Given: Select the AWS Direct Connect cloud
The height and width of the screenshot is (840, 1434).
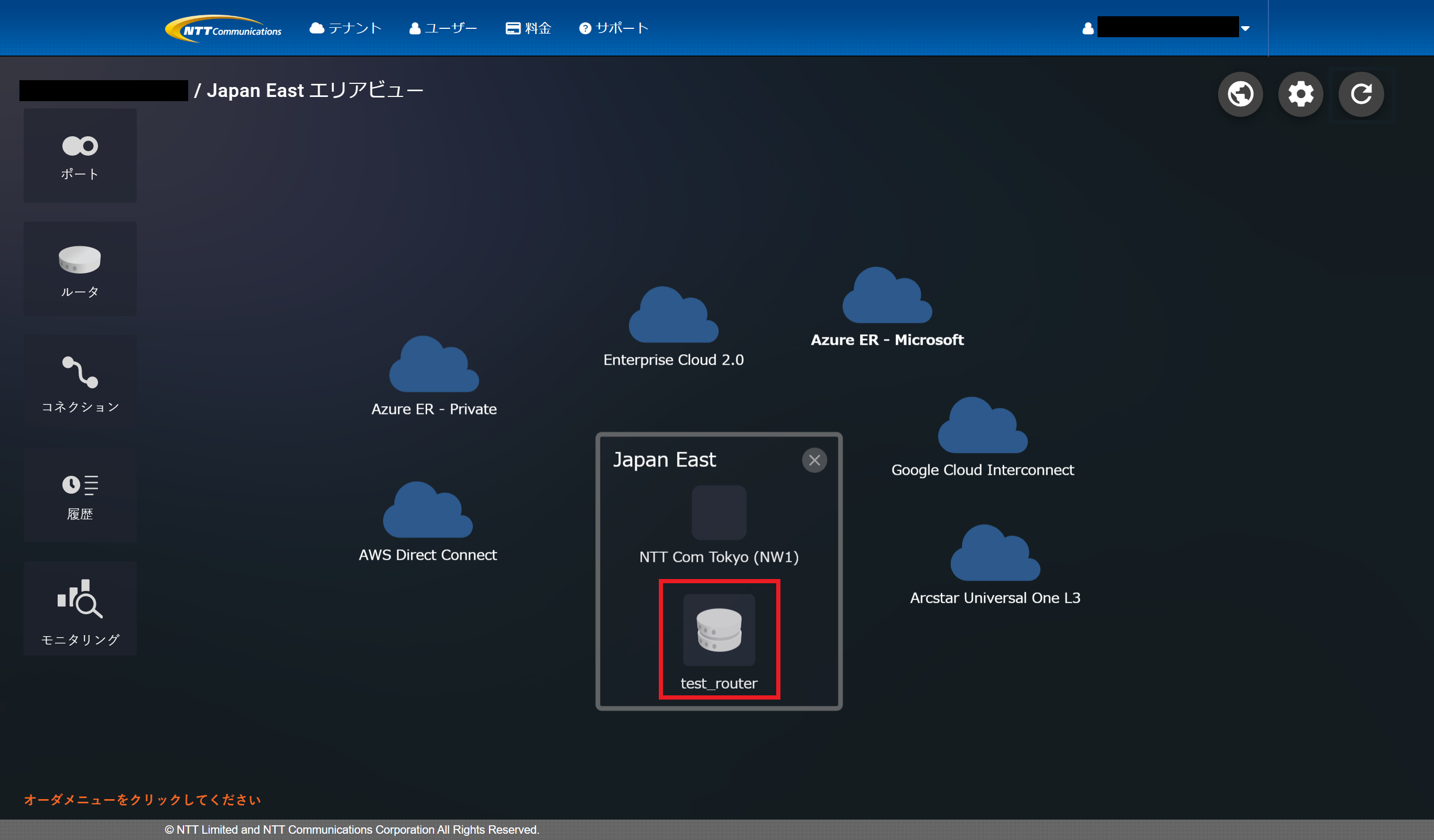Looking at the screenshot, I should 427,511.
